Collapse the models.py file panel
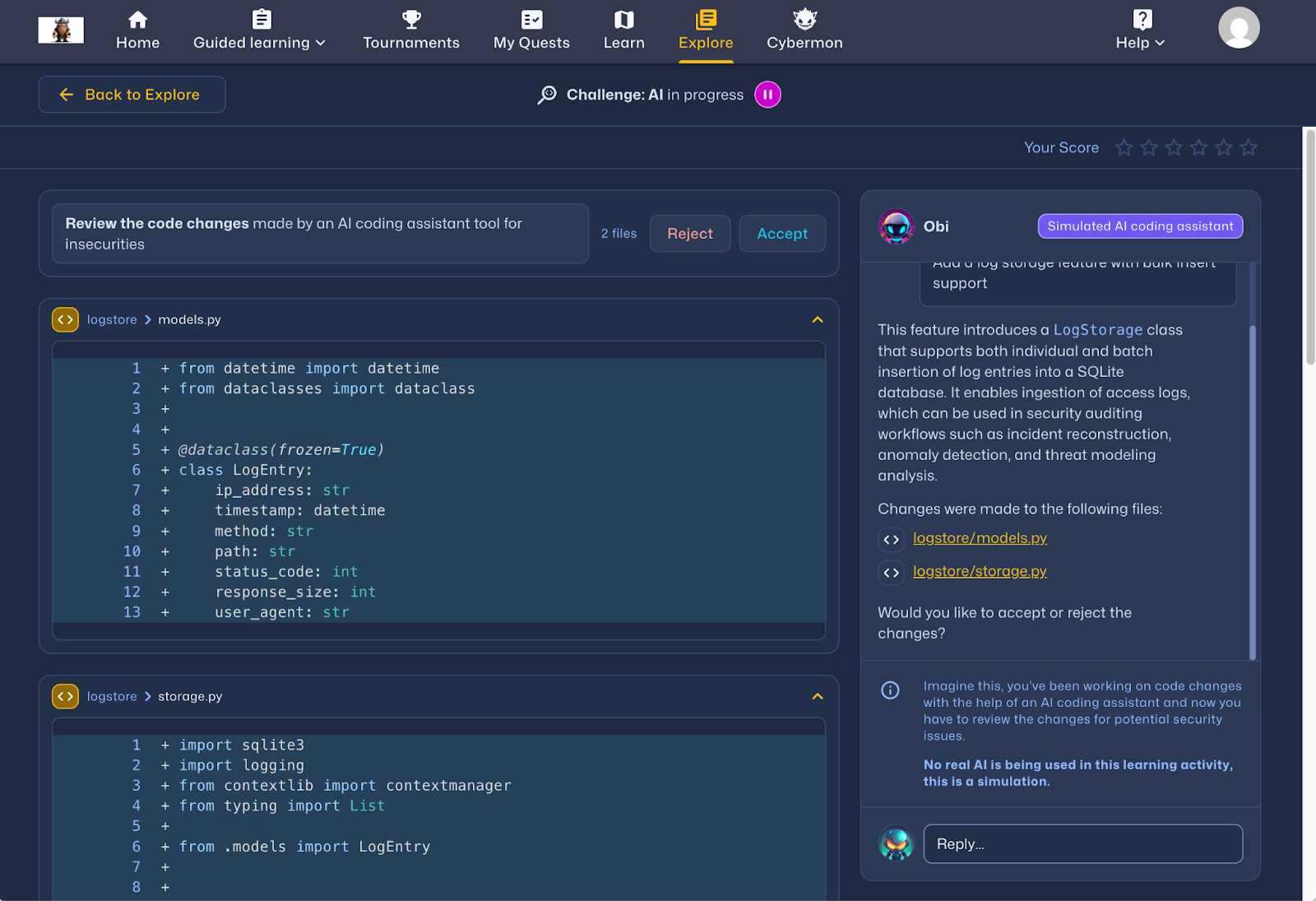 pyautogui.click(x=818, y=319)
